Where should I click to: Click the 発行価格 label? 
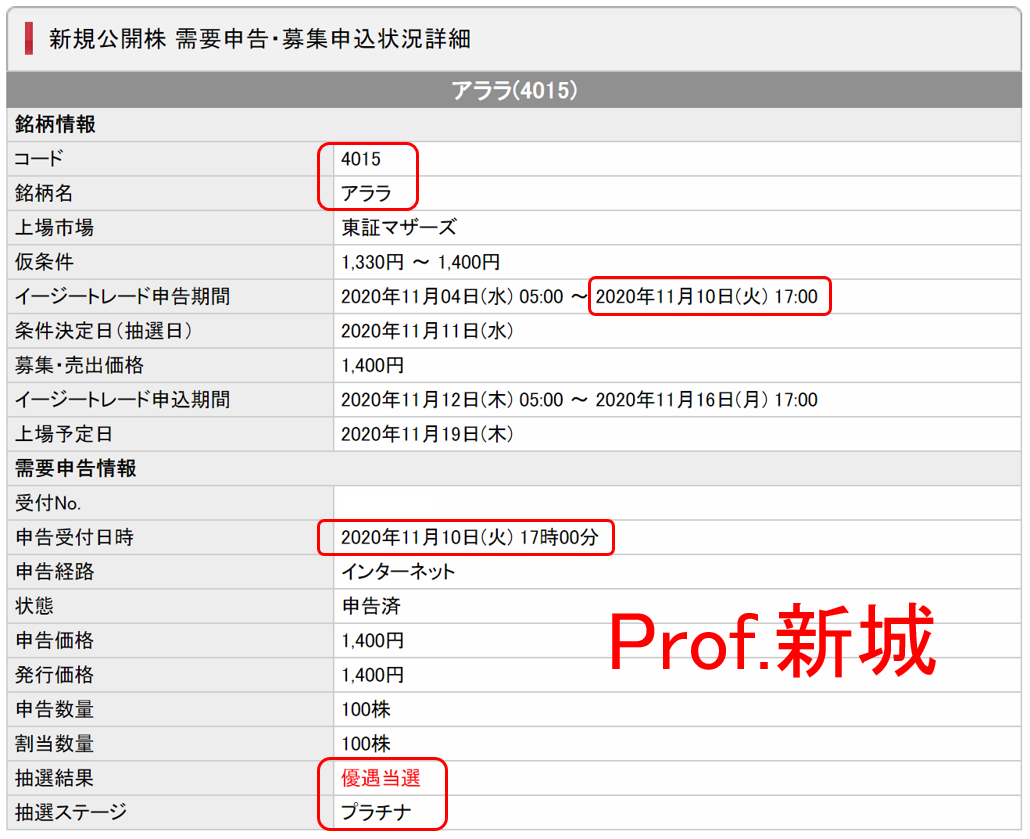(55, 675)
